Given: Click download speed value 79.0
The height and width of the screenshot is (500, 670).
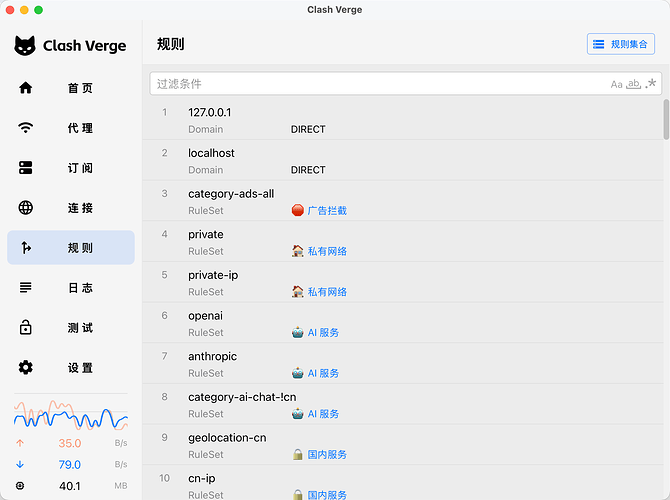Looking at the screenshot, I should (x=70, y=465).
